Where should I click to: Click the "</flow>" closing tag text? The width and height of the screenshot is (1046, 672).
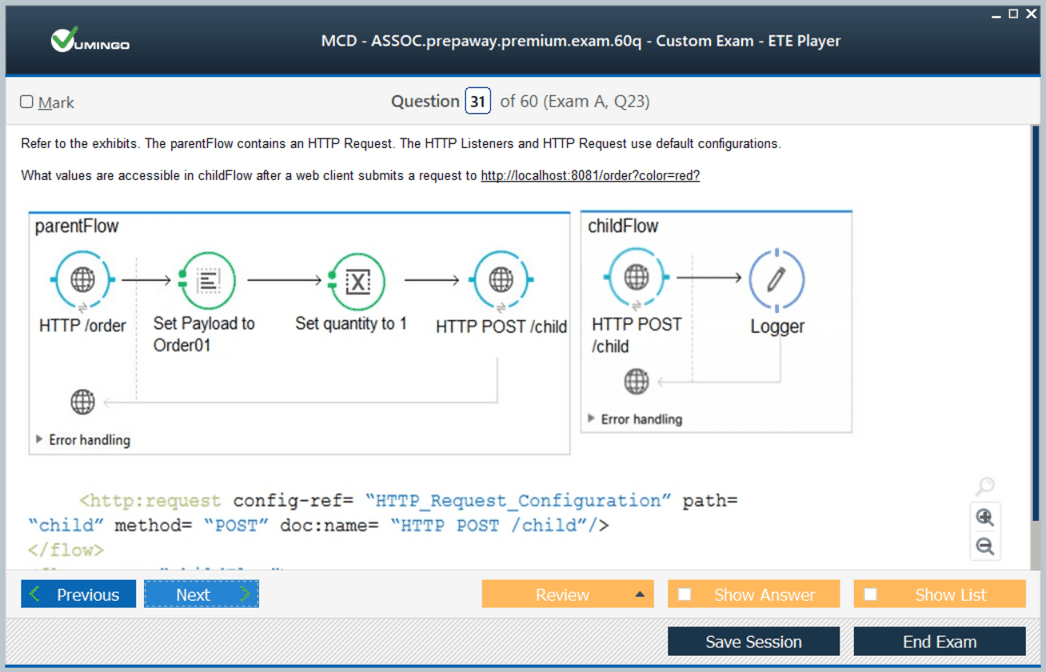[66, 550]
